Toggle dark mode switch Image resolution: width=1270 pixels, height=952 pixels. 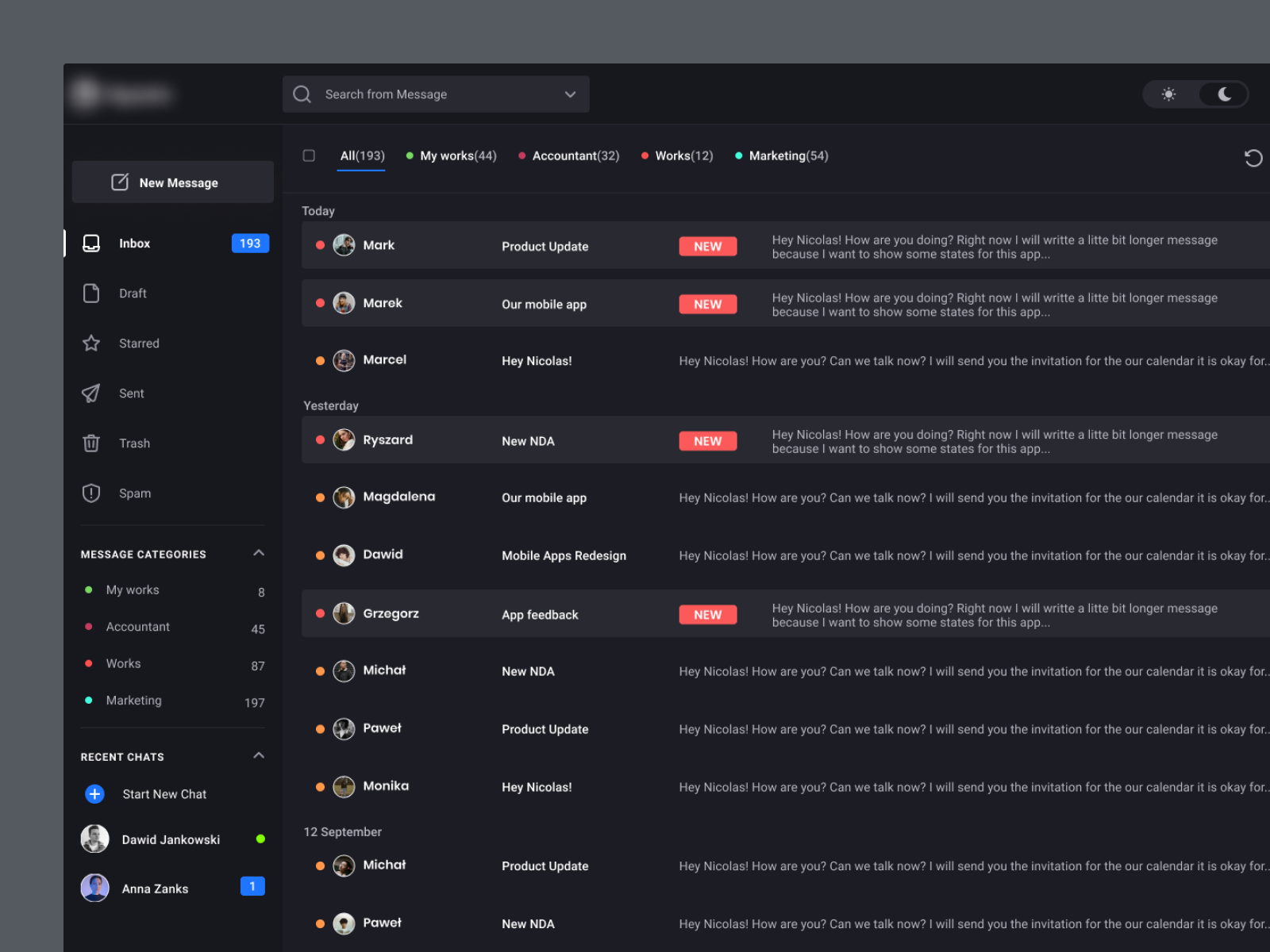point(1222,94)
